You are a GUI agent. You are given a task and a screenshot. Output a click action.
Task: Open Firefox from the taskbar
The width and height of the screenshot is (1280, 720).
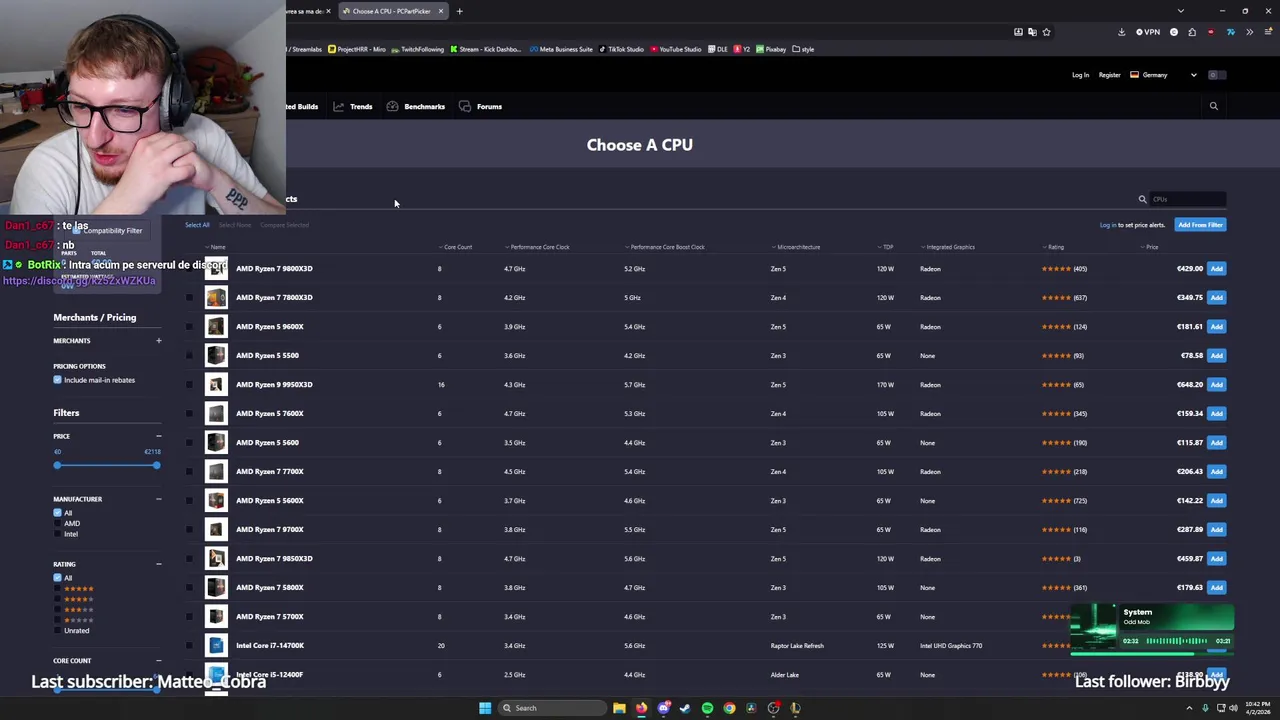pyautogui.click(x=641, y=708)
